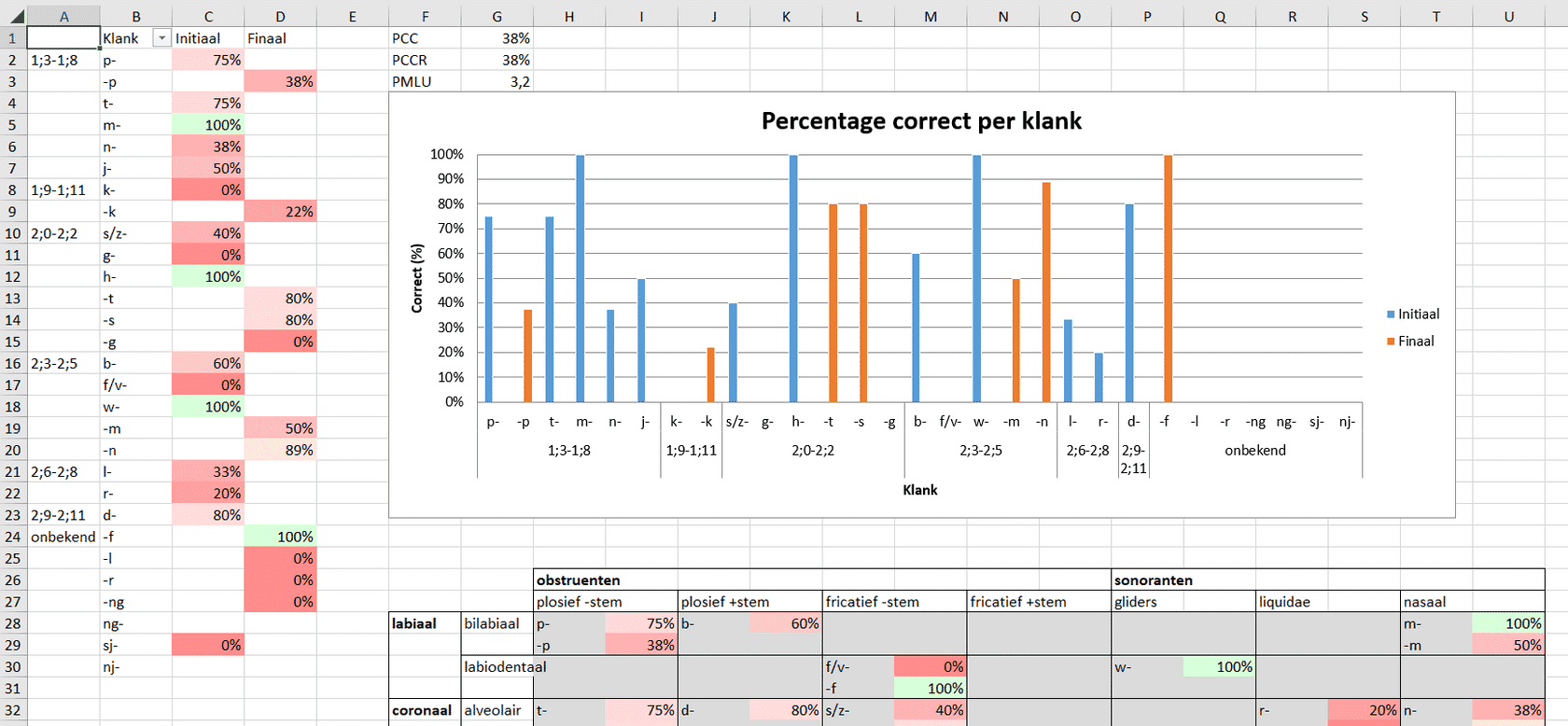
Task: Click the 22% cell for -k
Action: (x=280, y=212)
